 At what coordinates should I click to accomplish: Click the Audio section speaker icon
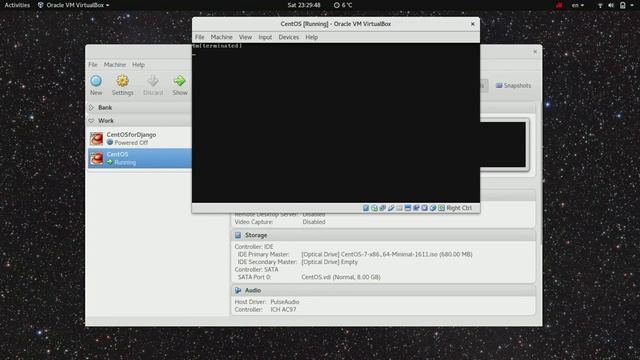point(238,290)
